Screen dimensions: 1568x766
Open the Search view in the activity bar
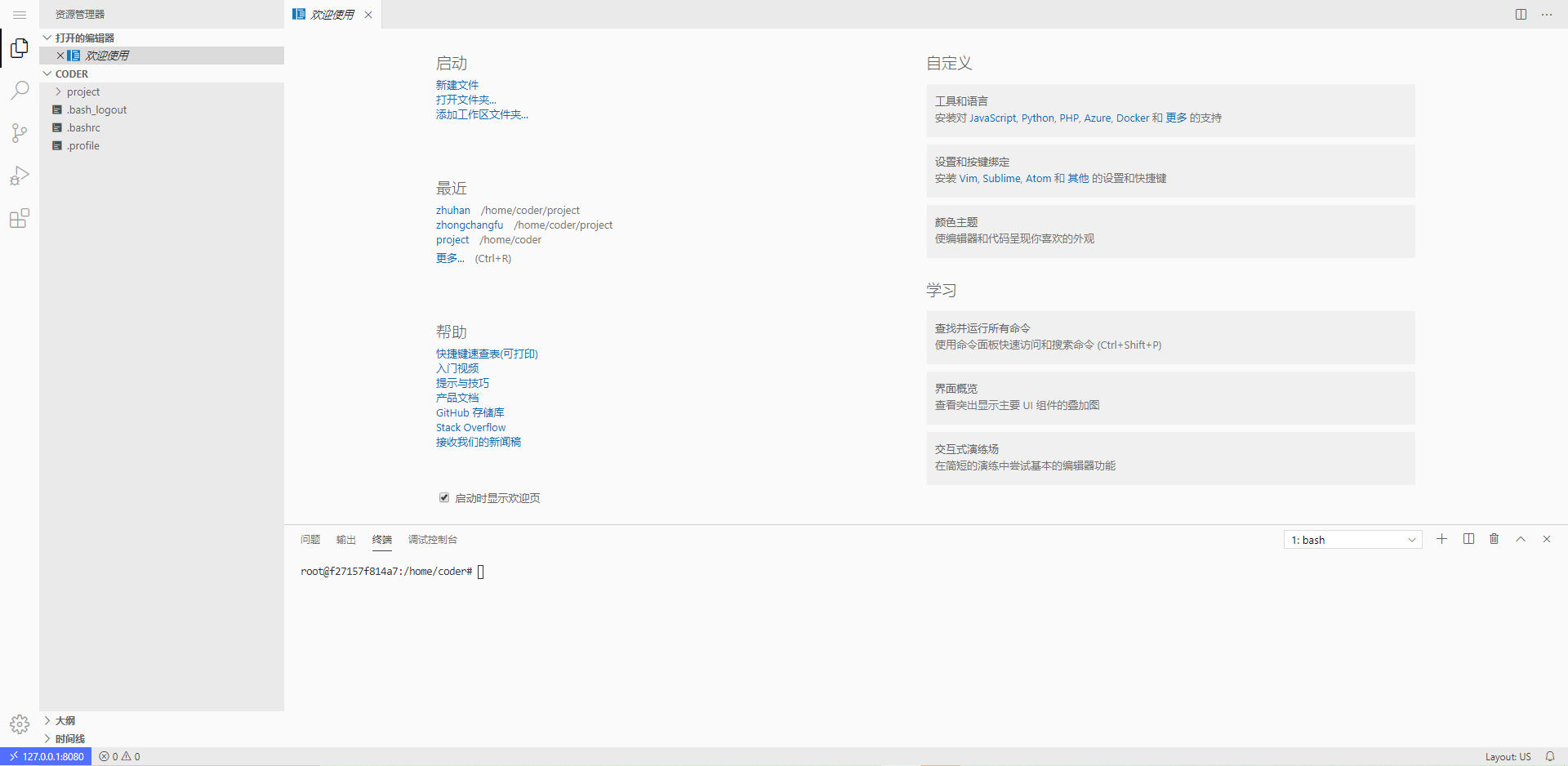click(20, 90)
